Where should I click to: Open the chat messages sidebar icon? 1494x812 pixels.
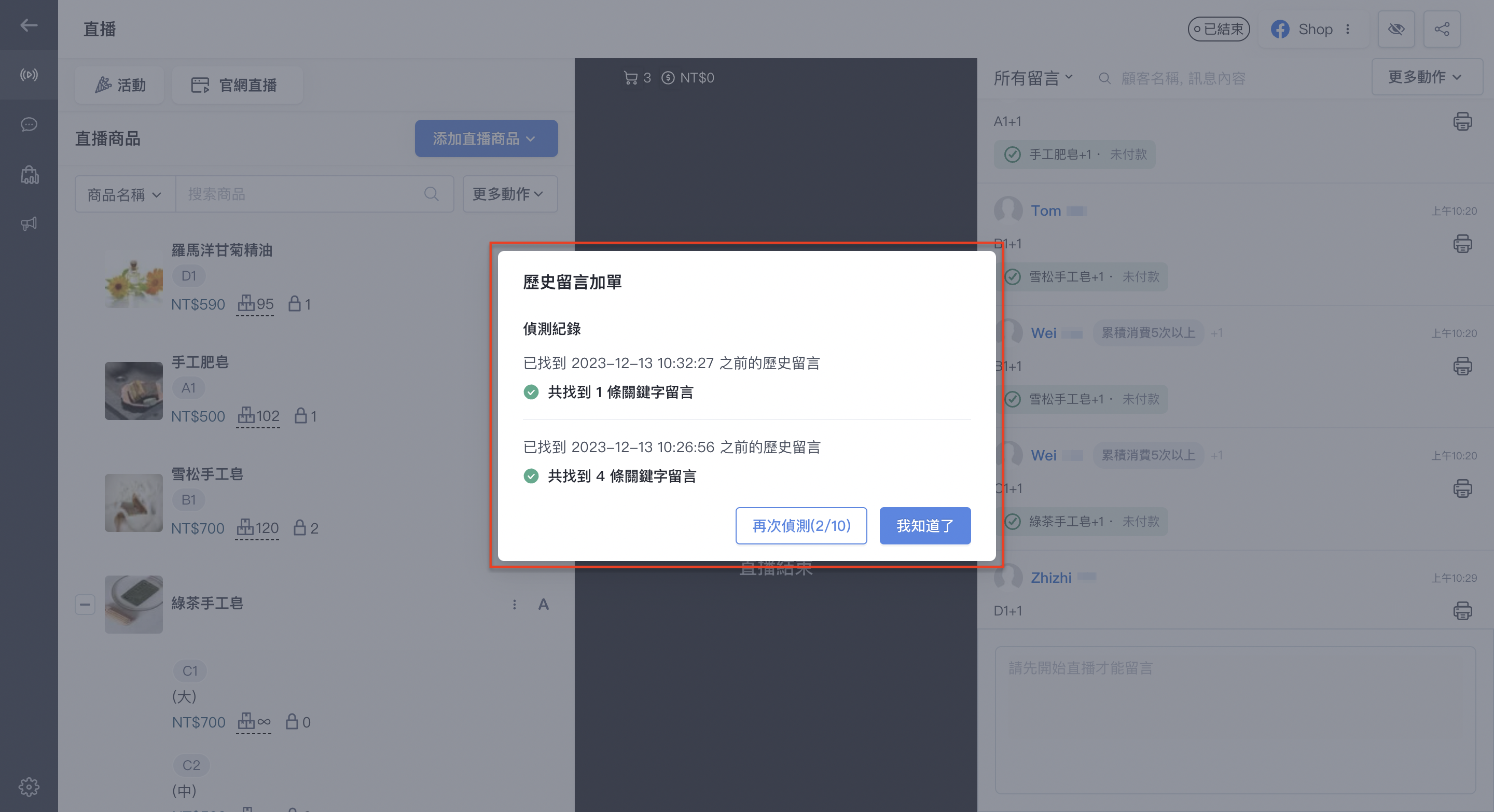[29, 124]
